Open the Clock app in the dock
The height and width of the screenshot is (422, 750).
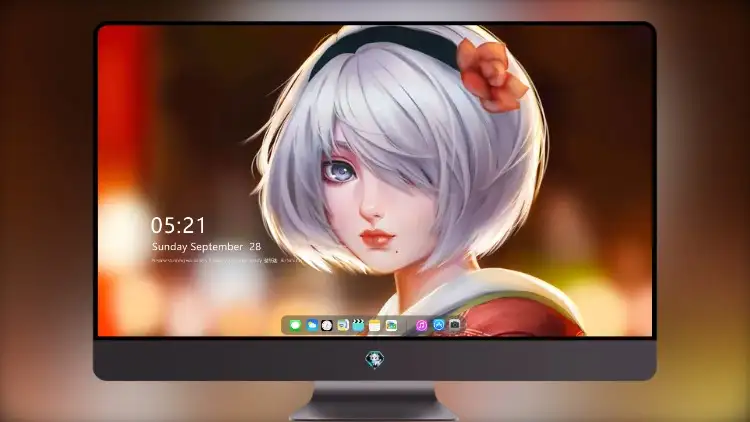coord(327,325)
